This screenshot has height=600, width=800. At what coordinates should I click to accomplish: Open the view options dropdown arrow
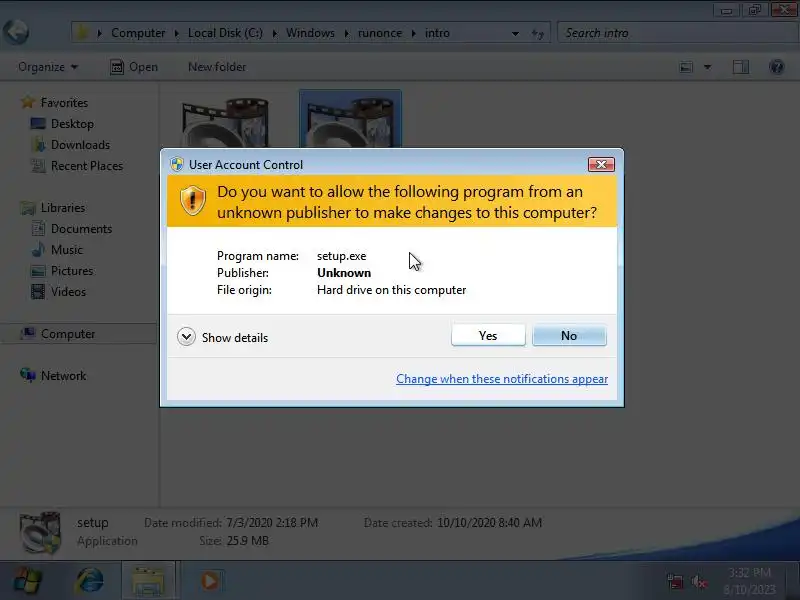[708, 67]
